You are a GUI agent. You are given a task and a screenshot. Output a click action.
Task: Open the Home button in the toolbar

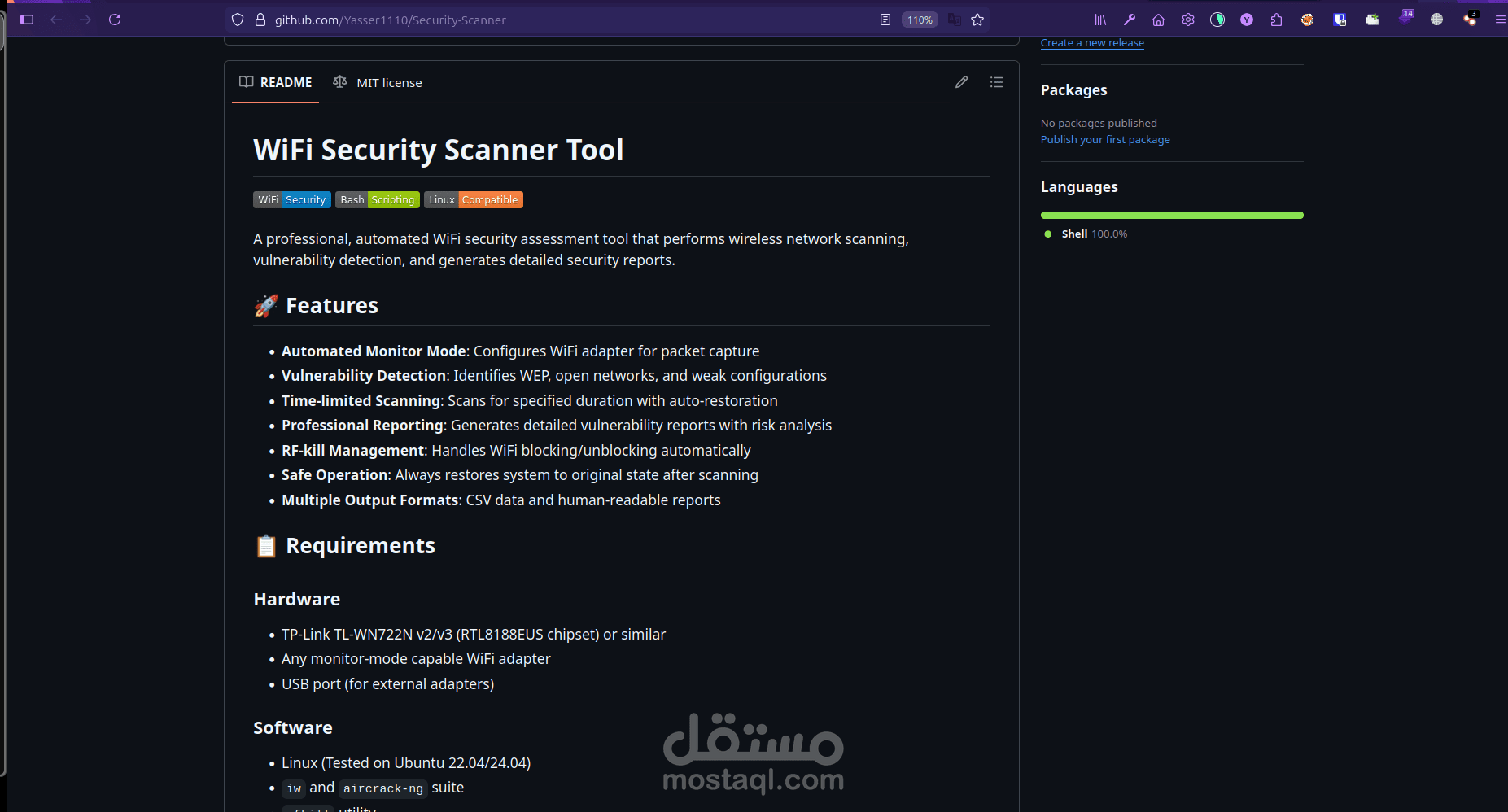tap(1159, 20)
